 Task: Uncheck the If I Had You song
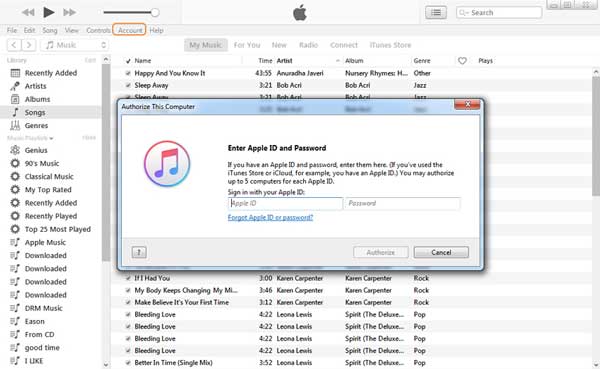point(128,278)
